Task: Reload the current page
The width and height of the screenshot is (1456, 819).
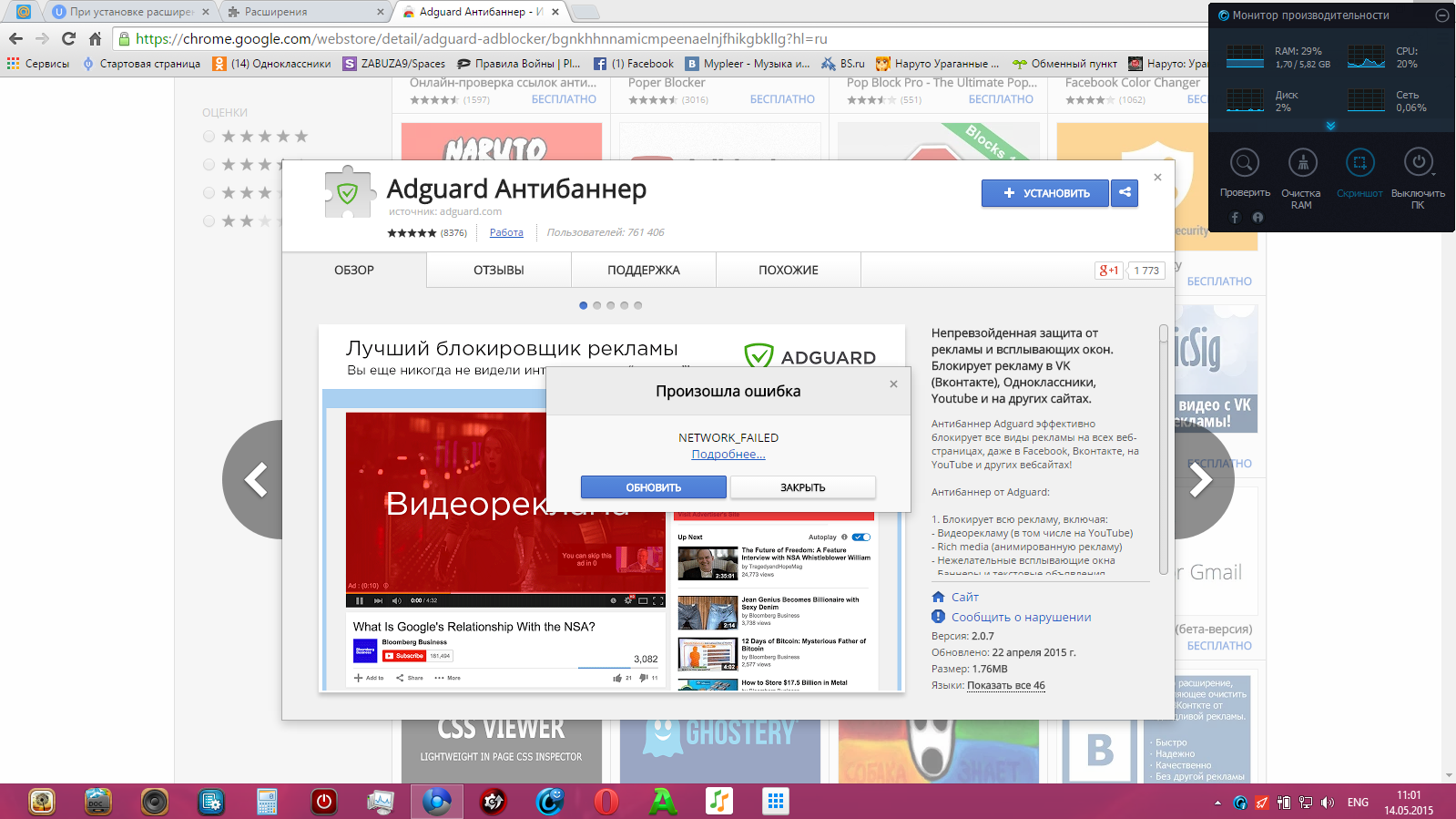Action: 68,38
